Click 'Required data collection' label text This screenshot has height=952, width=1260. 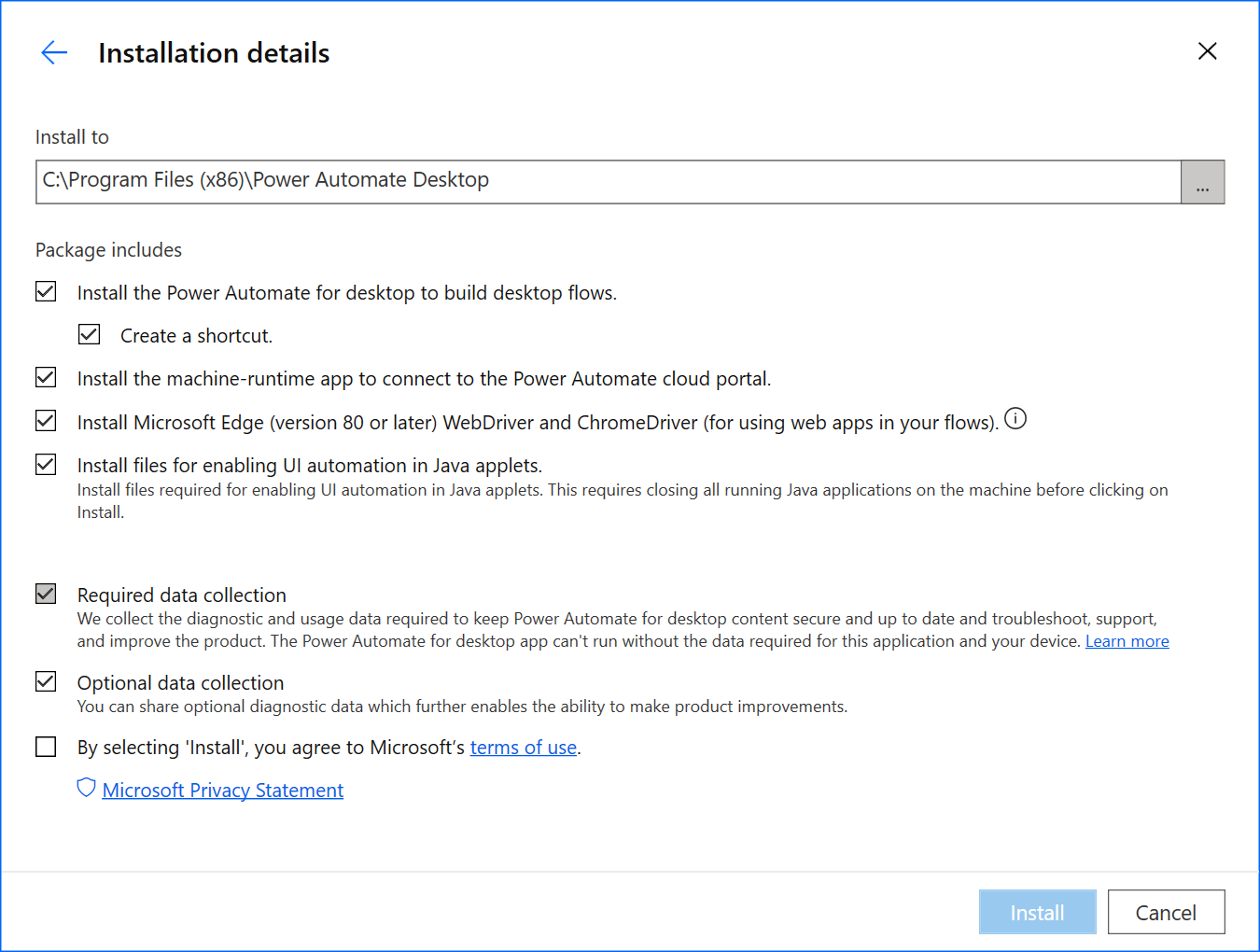tap(182, 595)
